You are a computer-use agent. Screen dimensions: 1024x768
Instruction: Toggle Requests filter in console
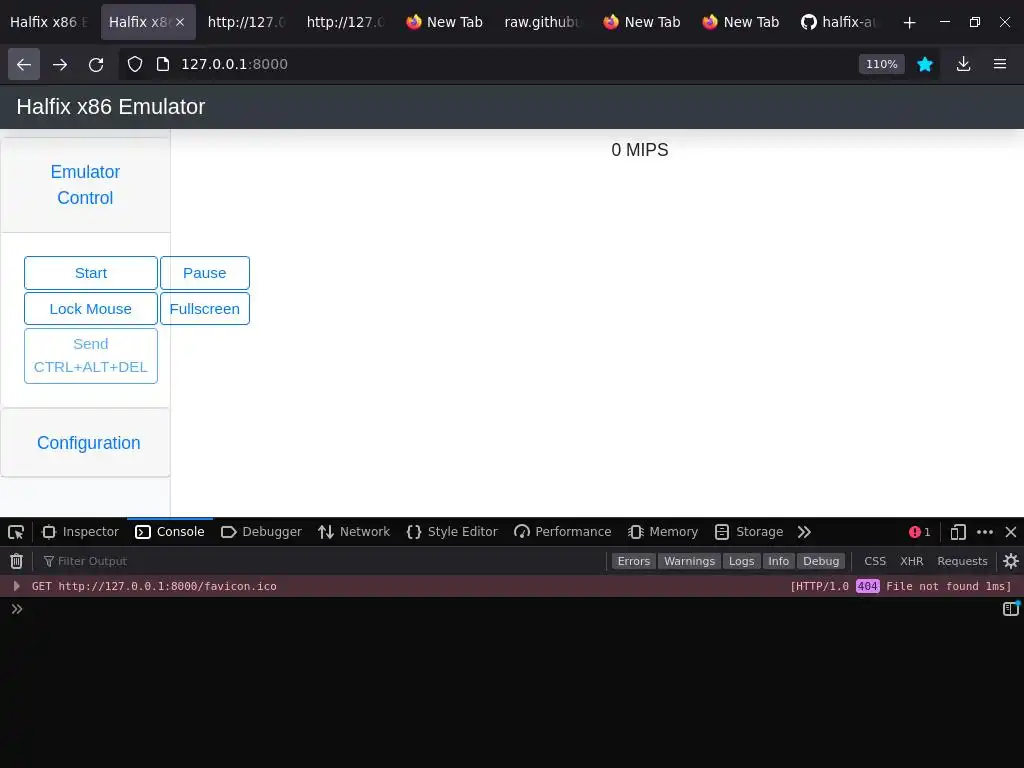tap(962, 561)
